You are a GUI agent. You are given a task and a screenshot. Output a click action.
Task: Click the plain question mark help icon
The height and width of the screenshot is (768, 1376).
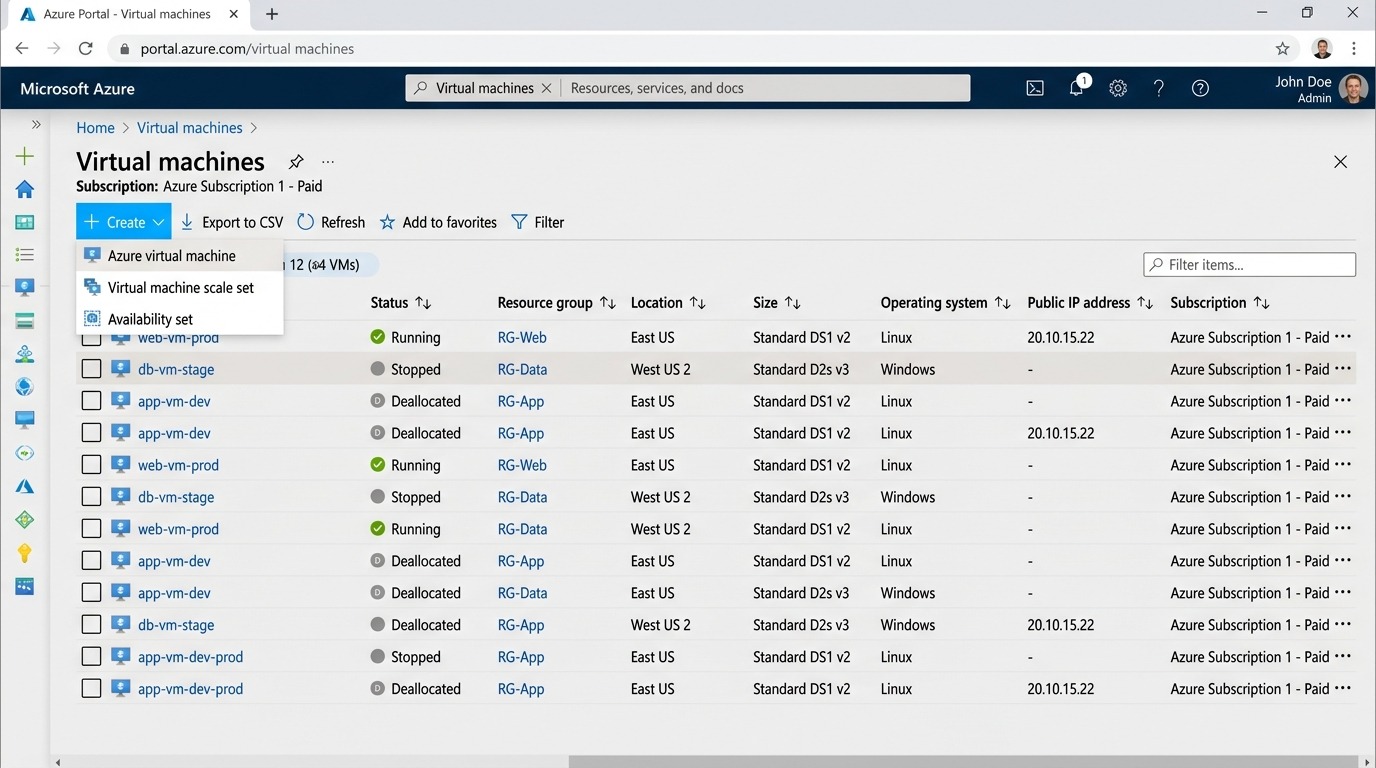pyautogui.click(x=1159, y=88)
